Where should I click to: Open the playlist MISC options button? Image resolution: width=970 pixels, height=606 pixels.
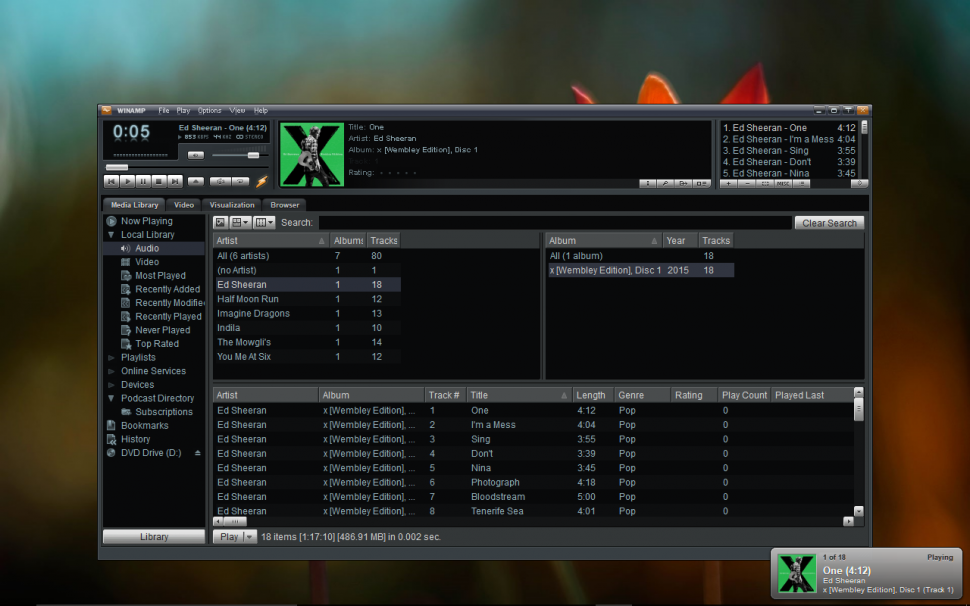782,183
